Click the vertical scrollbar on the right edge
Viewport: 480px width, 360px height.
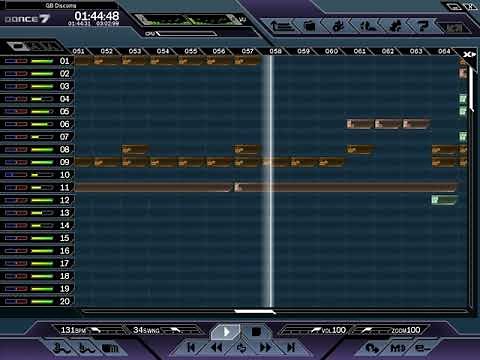pos(471,88)
